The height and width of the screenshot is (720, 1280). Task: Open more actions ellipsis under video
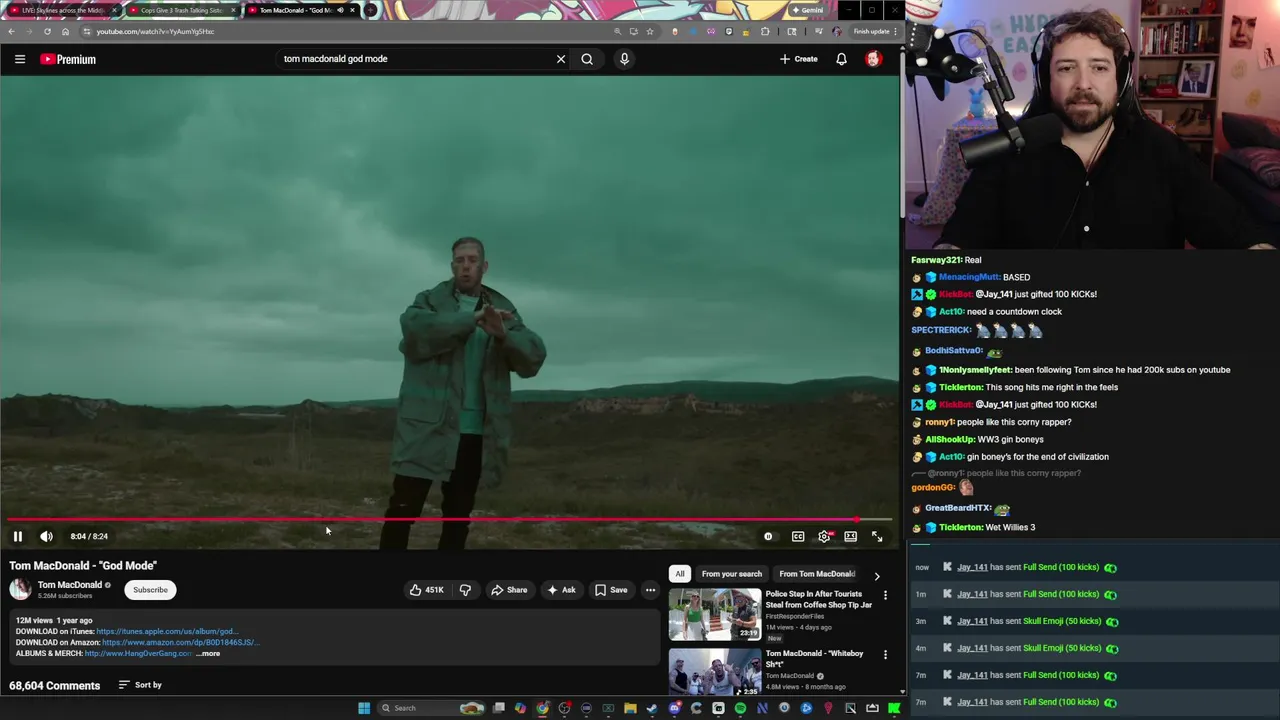pos(650,590)
